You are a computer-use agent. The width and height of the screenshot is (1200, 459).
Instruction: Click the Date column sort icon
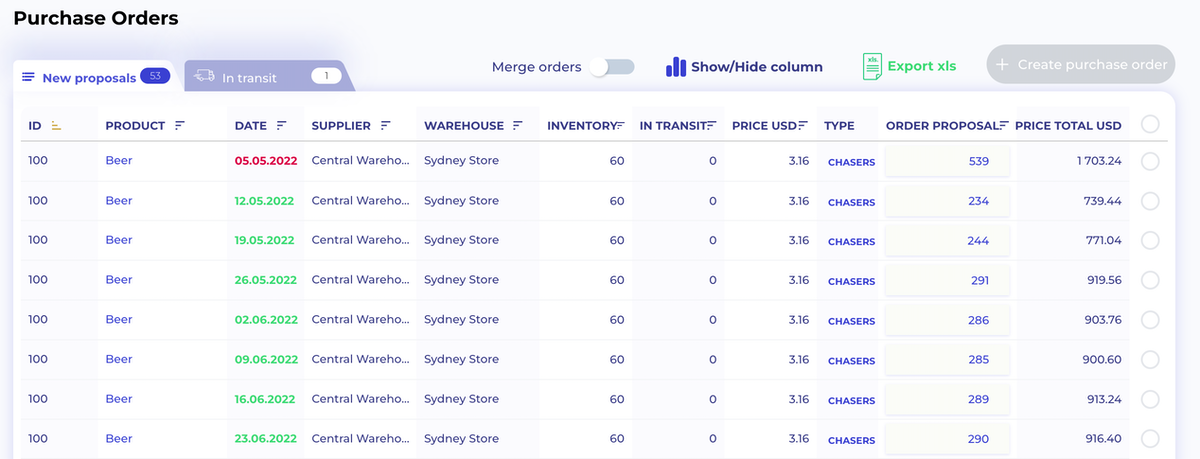coord(282,126)
